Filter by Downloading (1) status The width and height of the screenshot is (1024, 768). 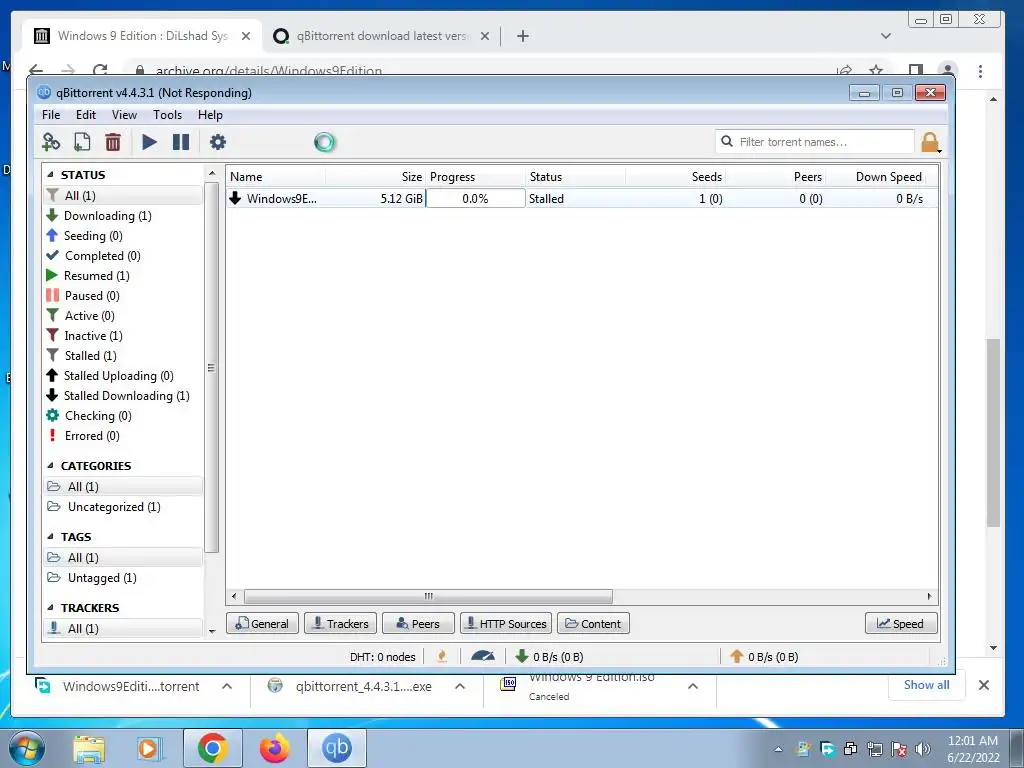(x=107, y=216)
